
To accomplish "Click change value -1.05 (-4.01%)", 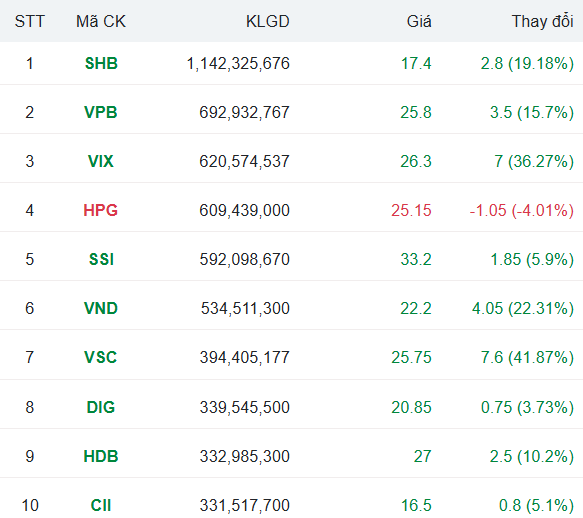I will [522, 211].
